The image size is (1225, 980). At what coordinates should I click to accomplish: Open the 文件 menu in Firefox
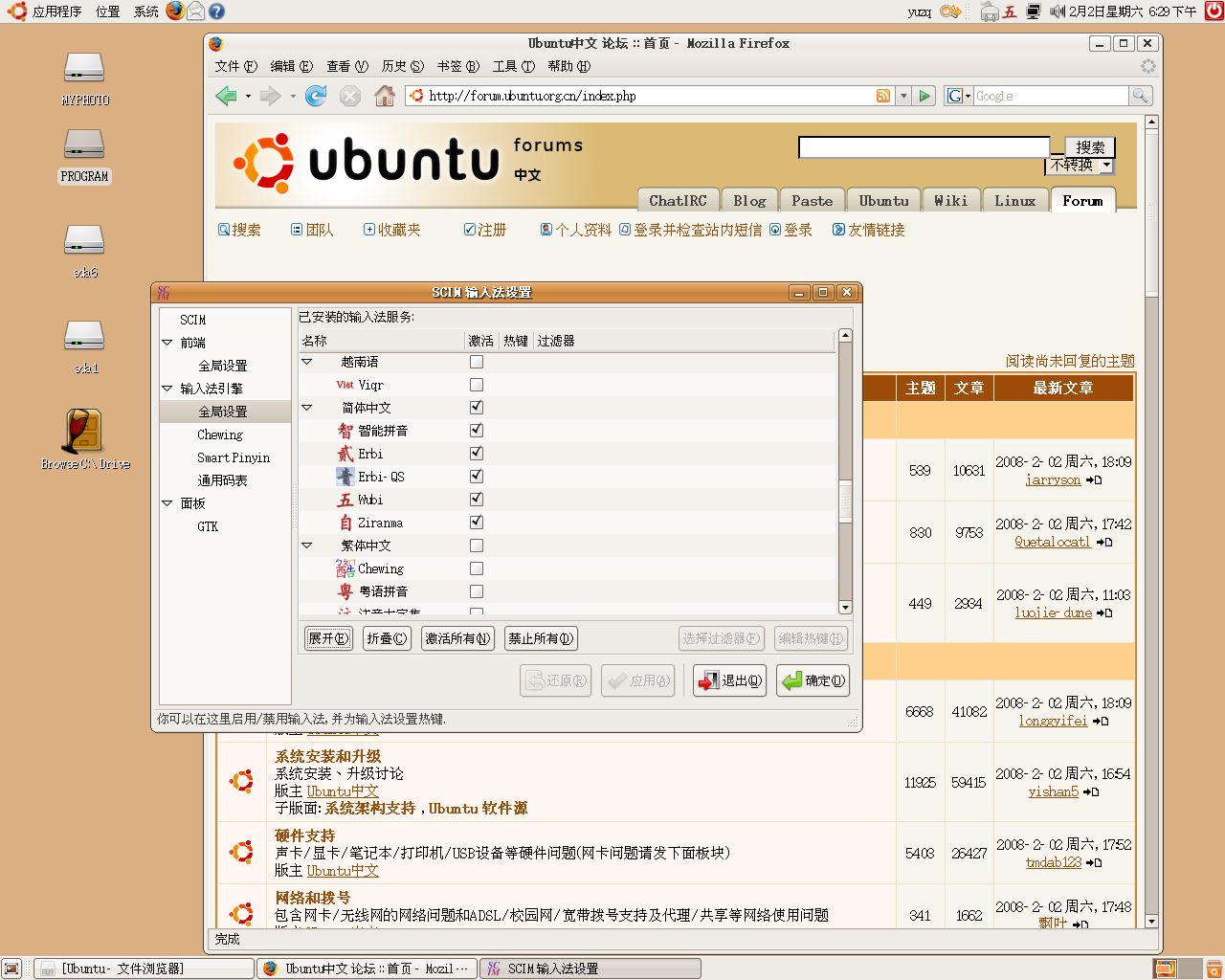click(x=235, y=66)
